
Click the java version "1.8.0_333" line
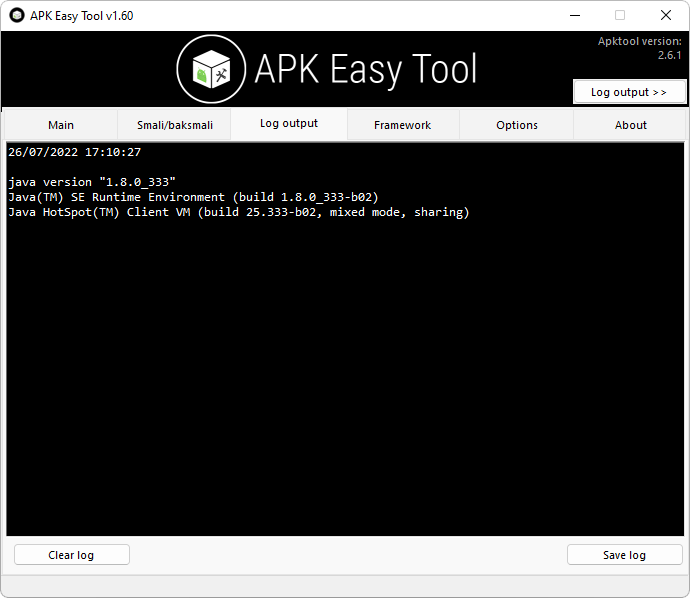tap(92, 182)
